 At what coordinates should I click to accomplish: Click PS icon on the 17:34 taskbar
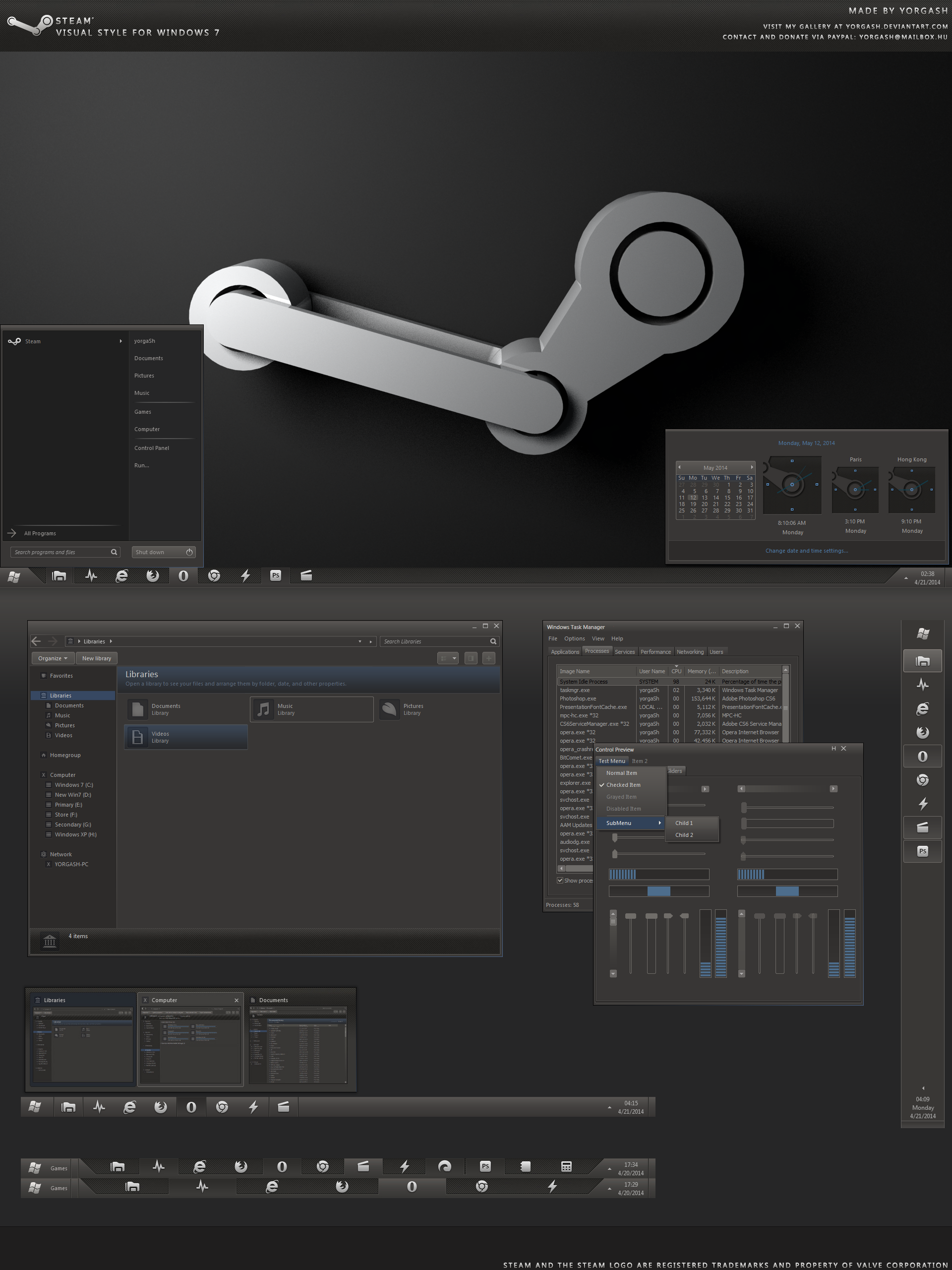click(x=485, y=1166)
